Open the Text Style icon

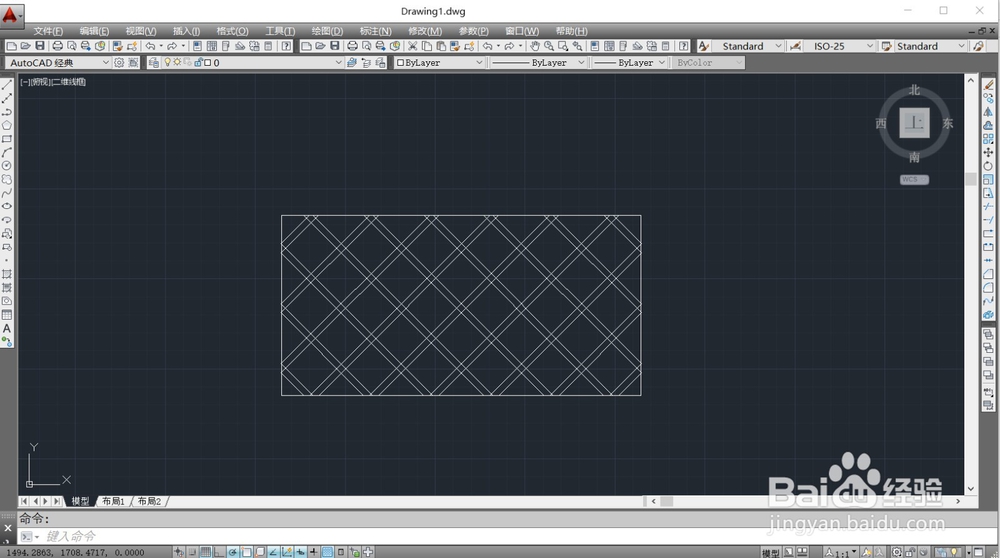[x=703, y=46]
